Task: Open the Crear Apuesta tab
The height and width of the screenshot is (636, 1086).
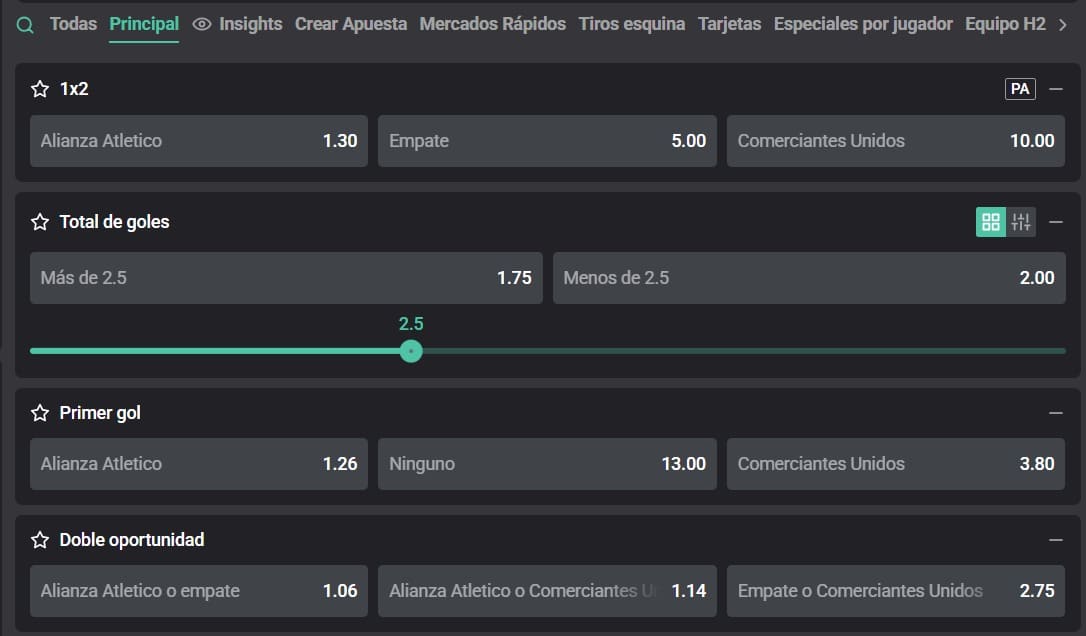Action: click(x=351, y=24)
